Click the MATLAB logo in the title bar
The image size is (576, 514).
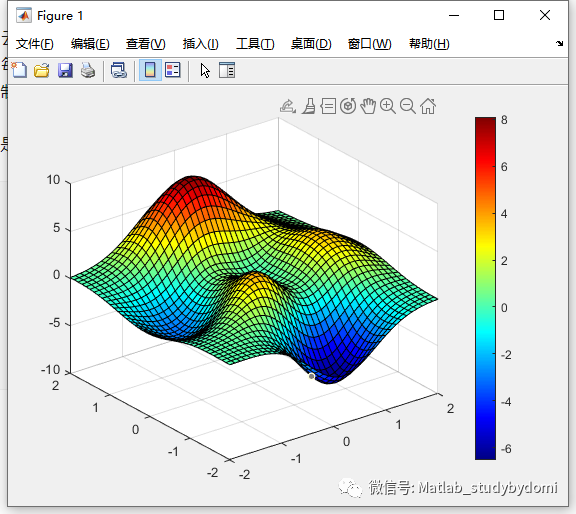tap(24, 15)
